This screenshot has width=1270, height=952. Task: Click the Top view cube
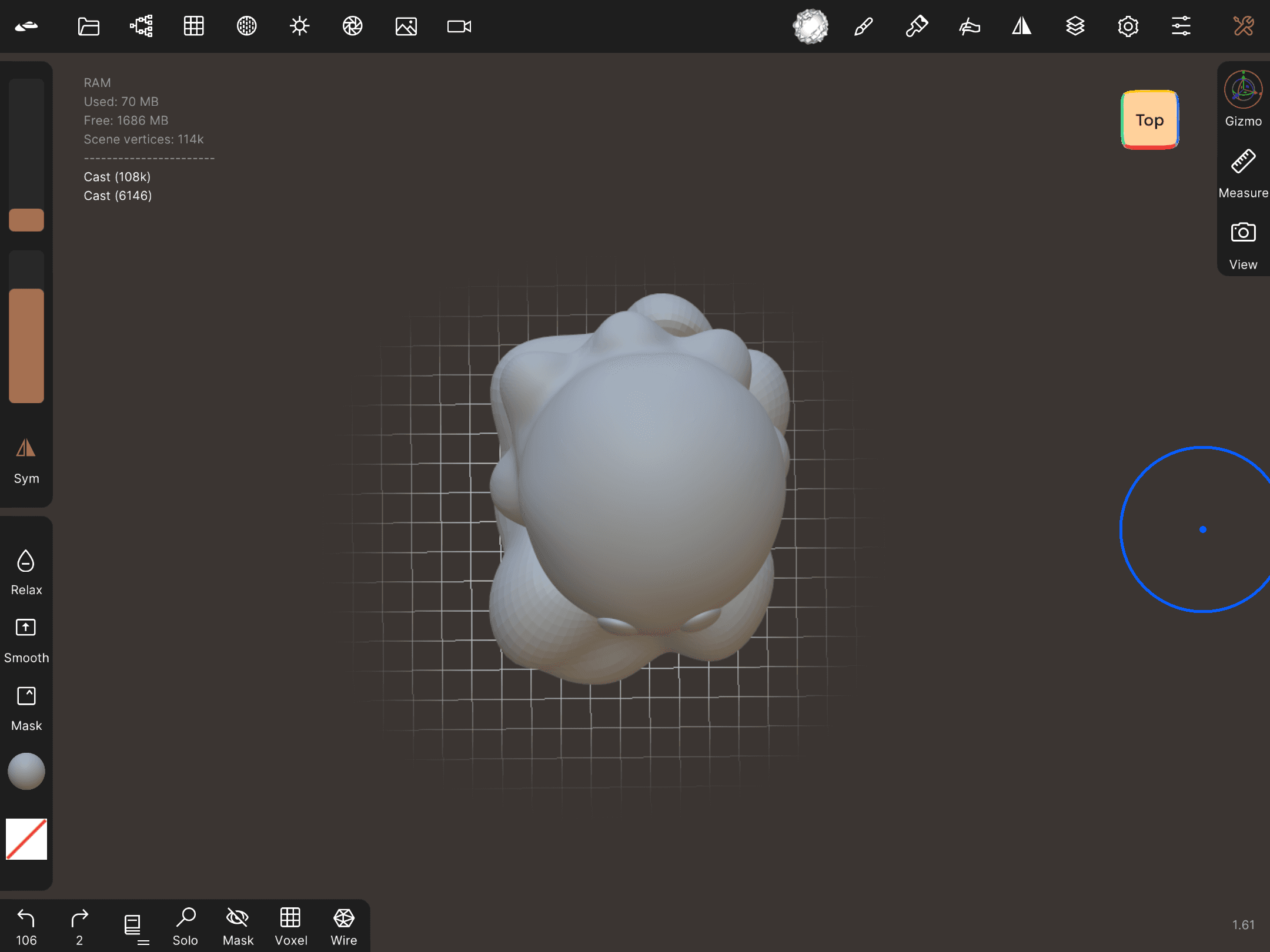pos(1149,120)
